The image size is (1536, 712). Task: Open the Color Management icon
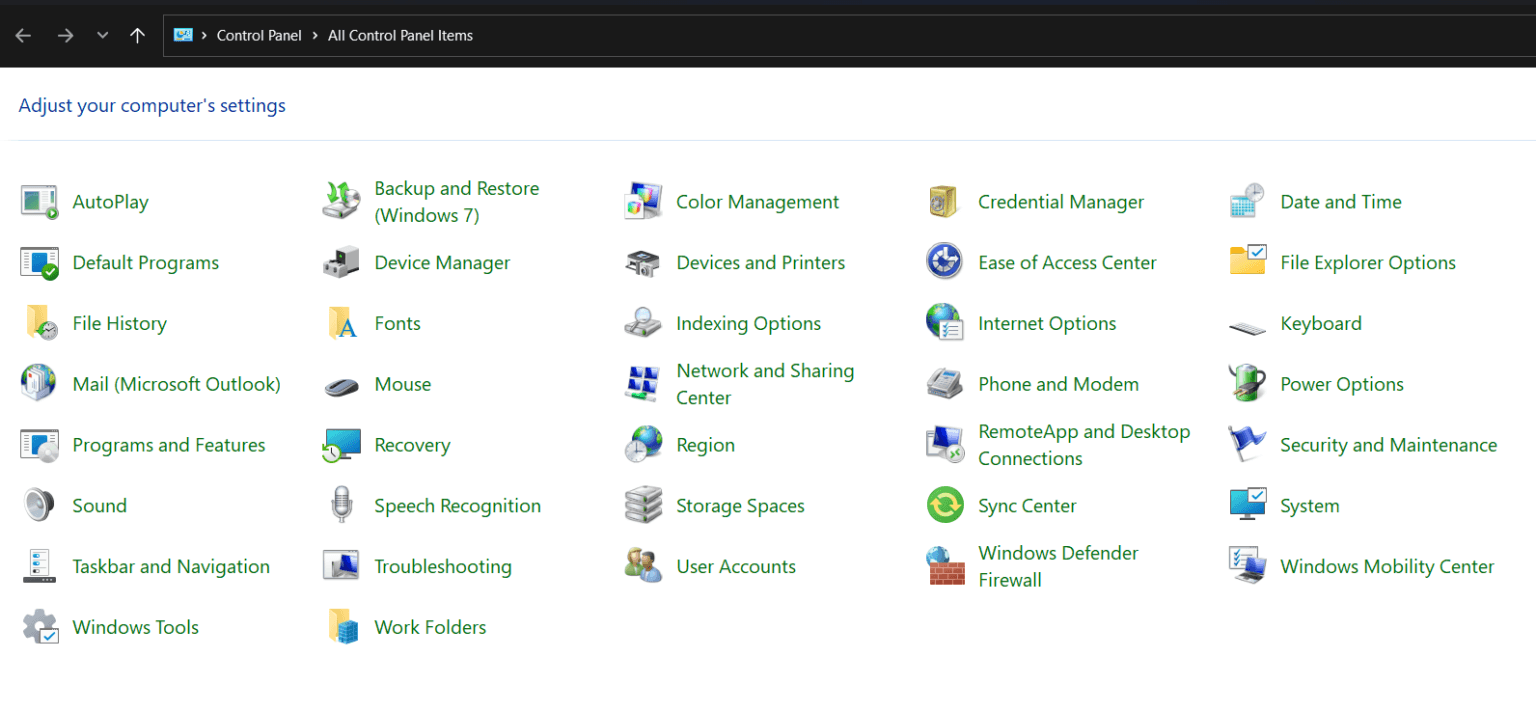coord(644,202)
